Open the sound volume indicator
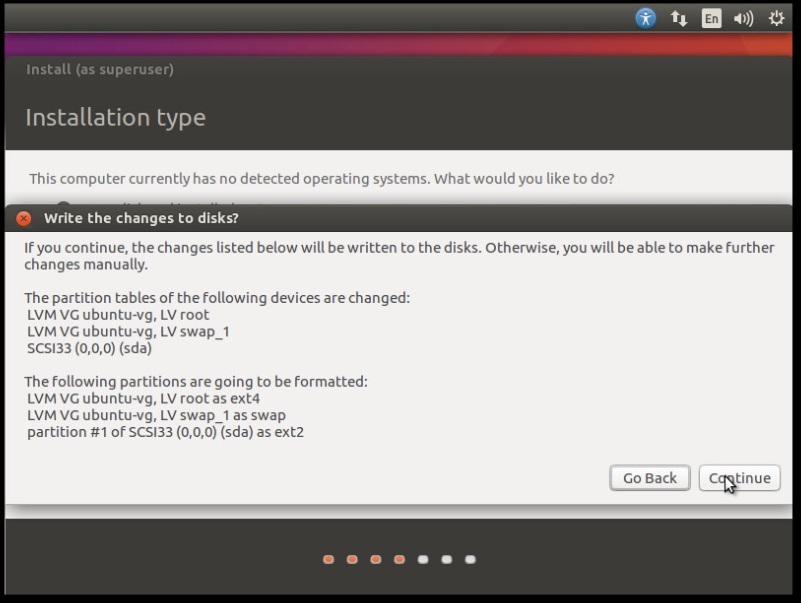The height and width of the screenshot is (603, 801). click(x=743, y=19)
